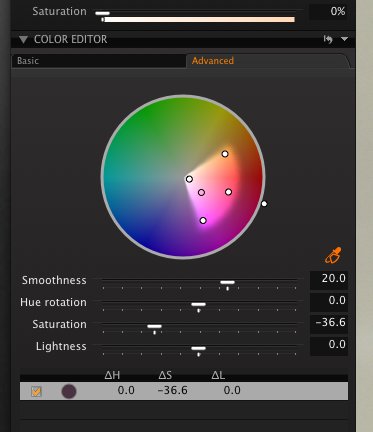Click the dark purple color swatch

click(69, 391)
